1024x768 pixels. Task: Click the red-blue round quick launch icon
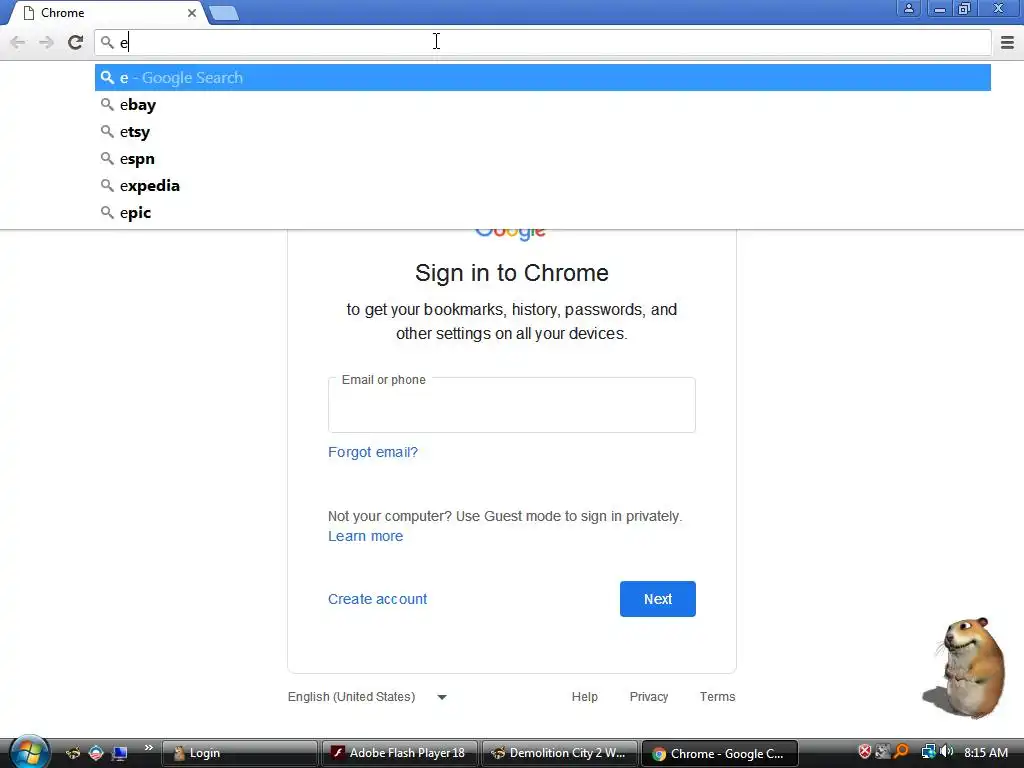click(96, 753)
